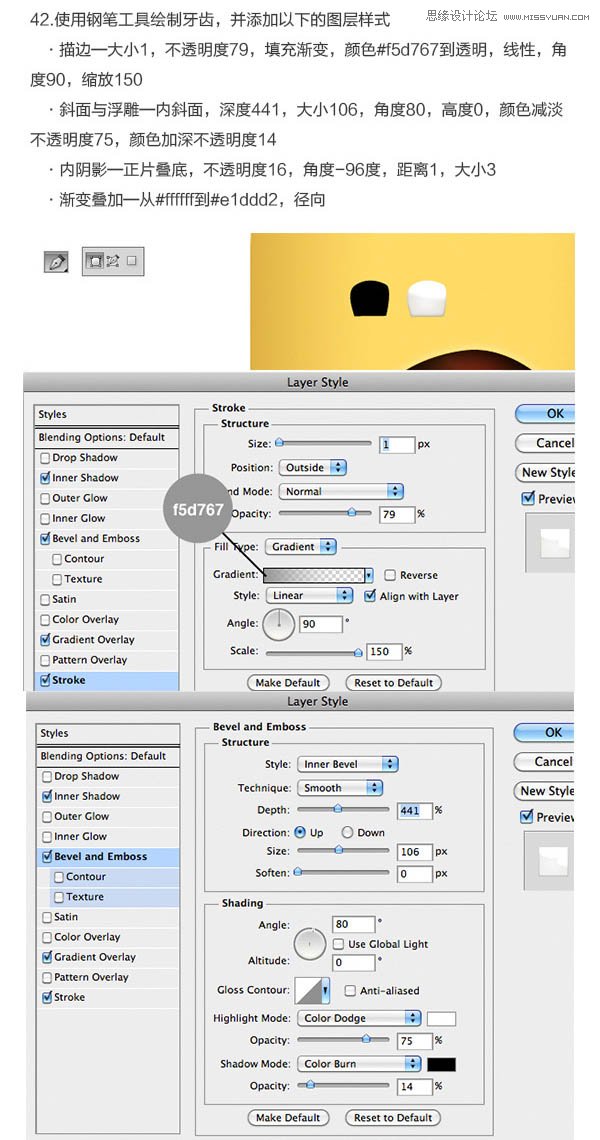Open the bevel Style dropdown showing Inner Bevel
This screenshot has width=600, height=1140.
348,764
